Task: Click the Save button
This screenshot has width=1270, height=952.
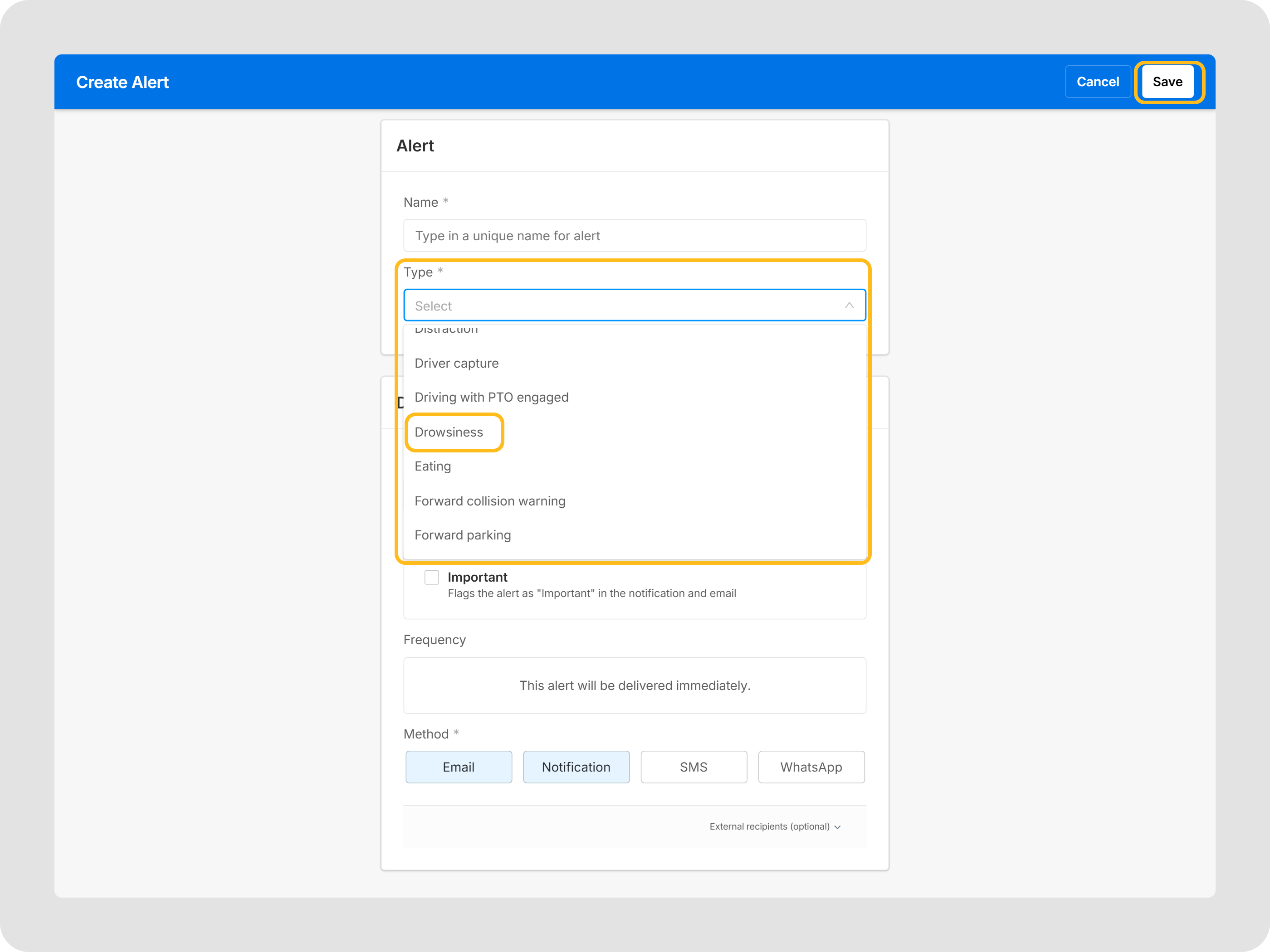Action: click(x=1167, y=82)
